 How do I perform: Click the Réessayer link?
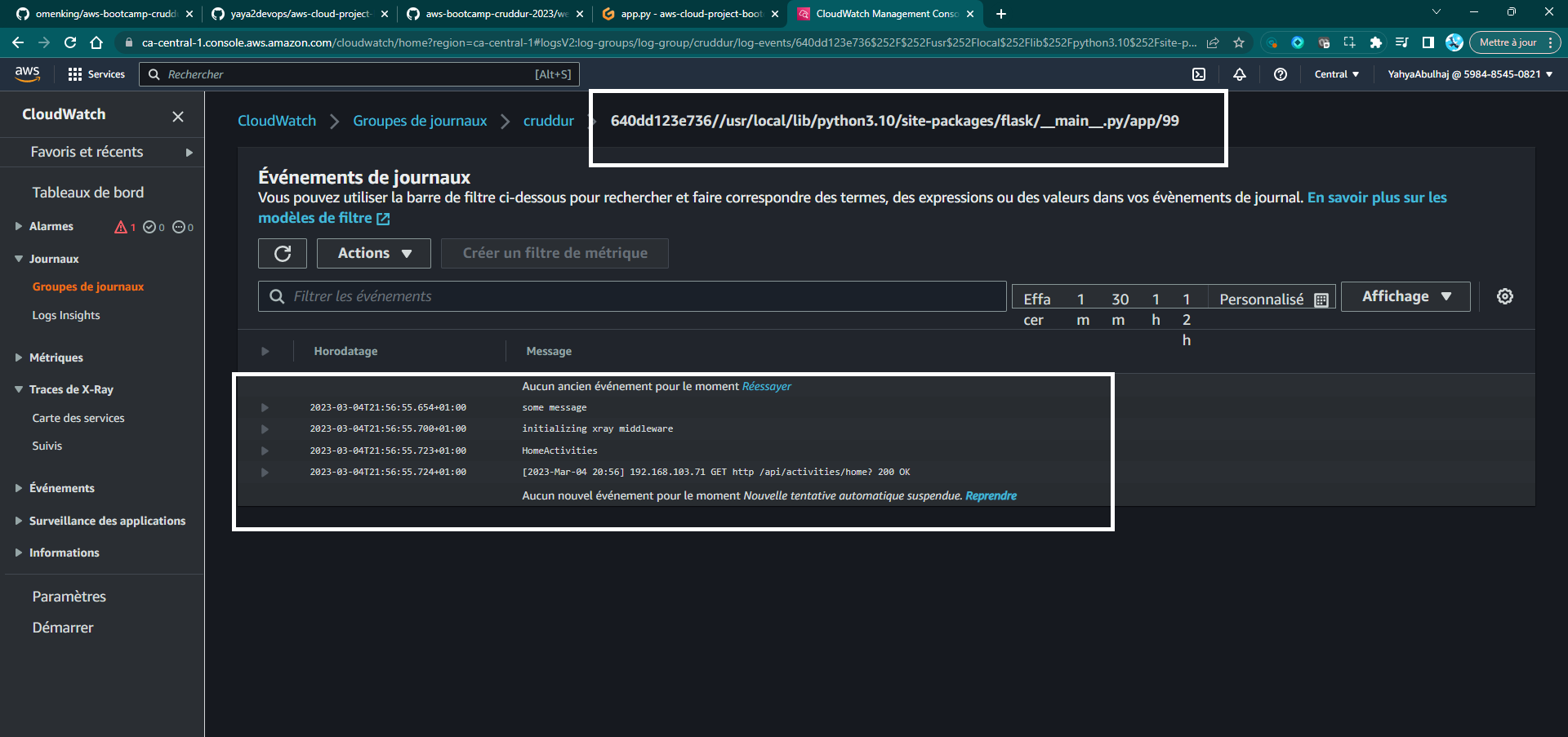pos(767,386)
